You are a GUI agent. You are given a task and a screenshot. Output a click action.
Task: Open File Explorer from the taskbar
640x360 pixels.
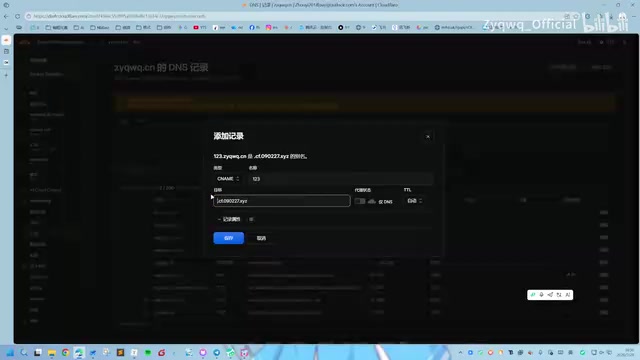click(x=51, y=353)
